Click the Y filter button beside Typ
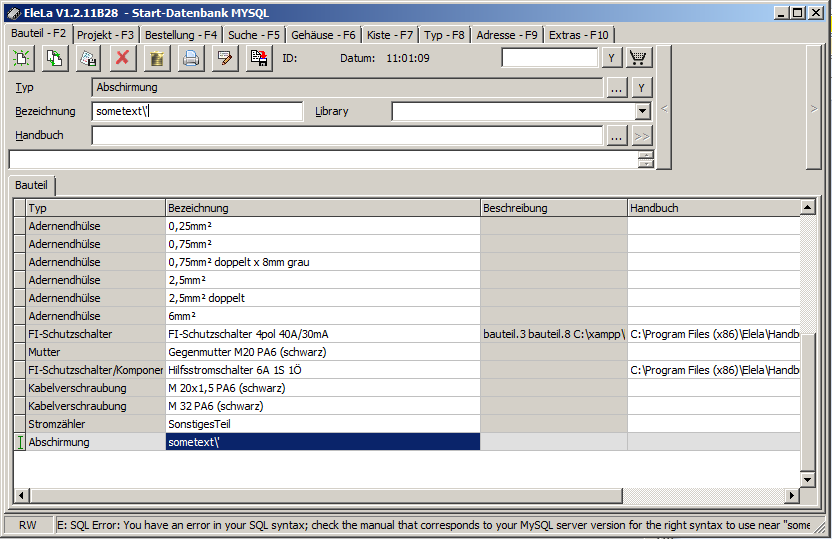Screen dimensions: 832x539 (641, 88)
